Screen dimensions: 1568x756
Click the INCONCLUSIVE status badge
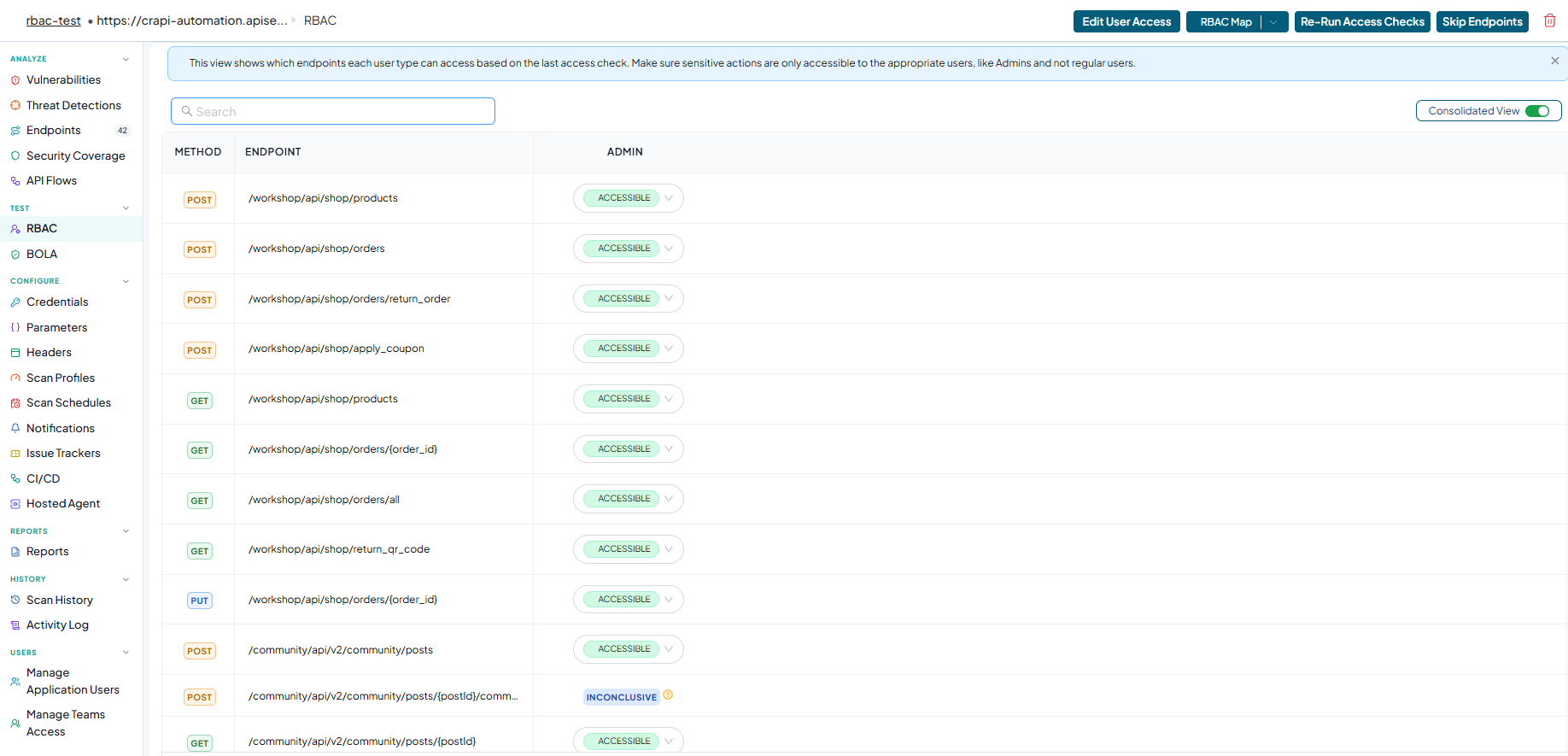click(622, 697)
